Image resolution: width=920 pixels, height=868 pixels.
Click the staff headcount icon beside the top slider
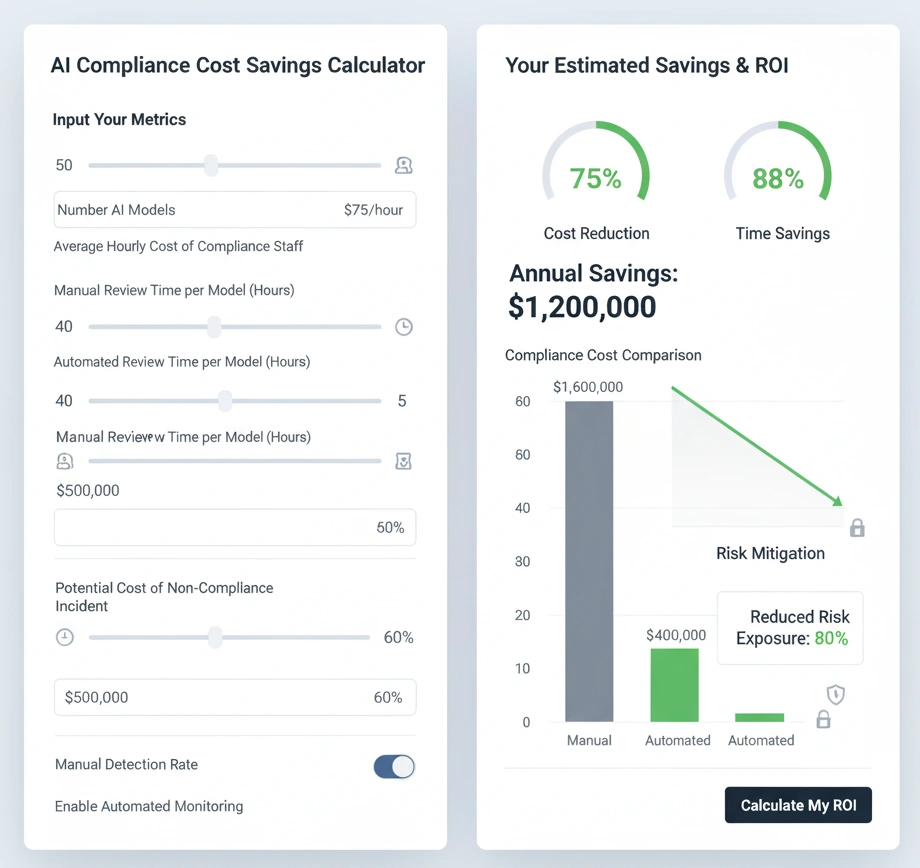tap(403, 165)
